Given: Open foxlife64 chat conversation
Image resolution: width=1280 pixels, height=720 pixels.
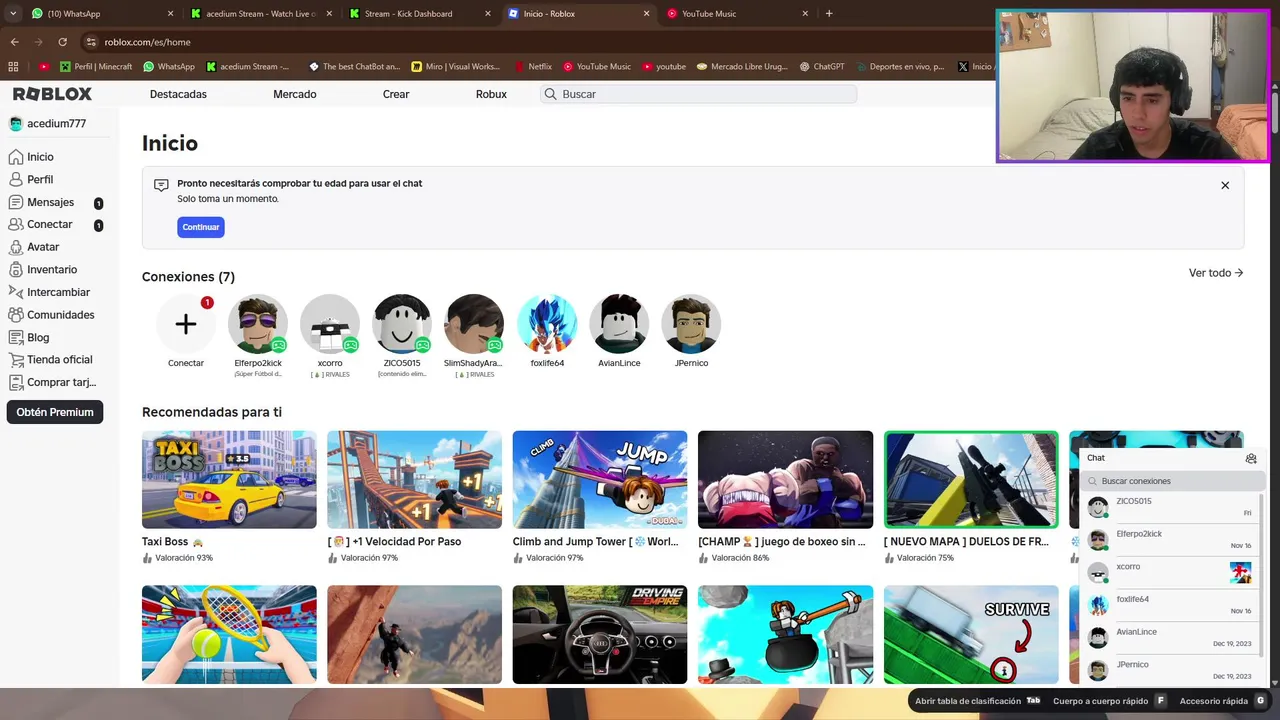Looking at the screenshot, I should click(1170, 605).
